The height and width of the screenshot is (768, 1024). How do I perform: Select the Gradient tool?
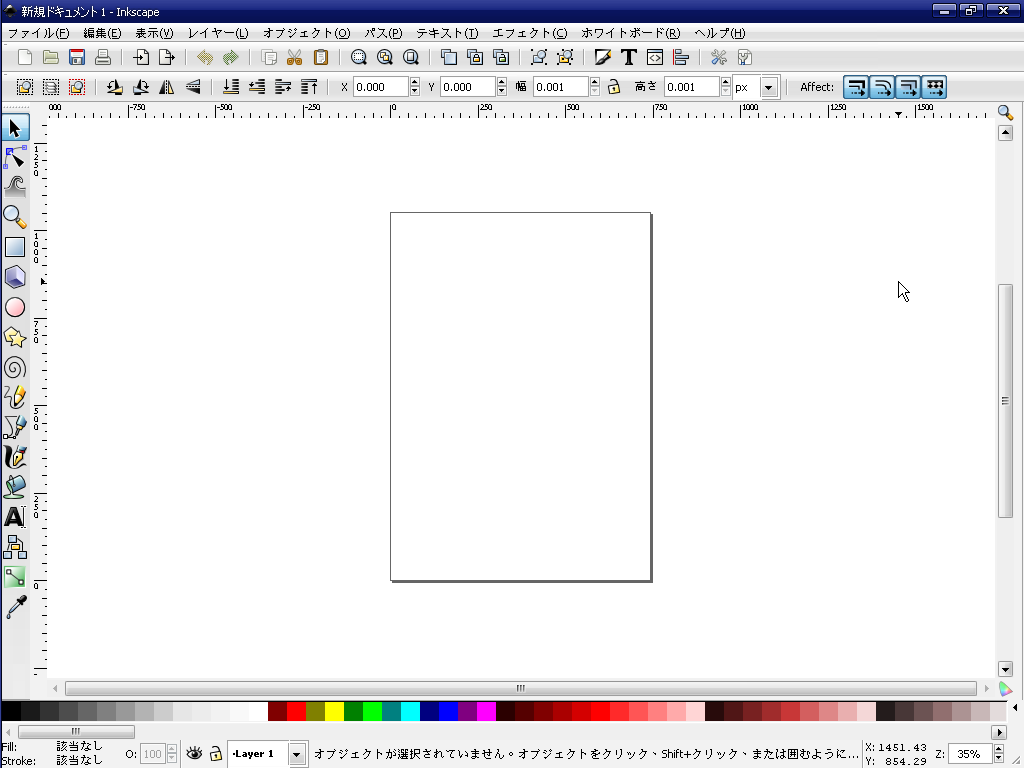pos(15,577)
